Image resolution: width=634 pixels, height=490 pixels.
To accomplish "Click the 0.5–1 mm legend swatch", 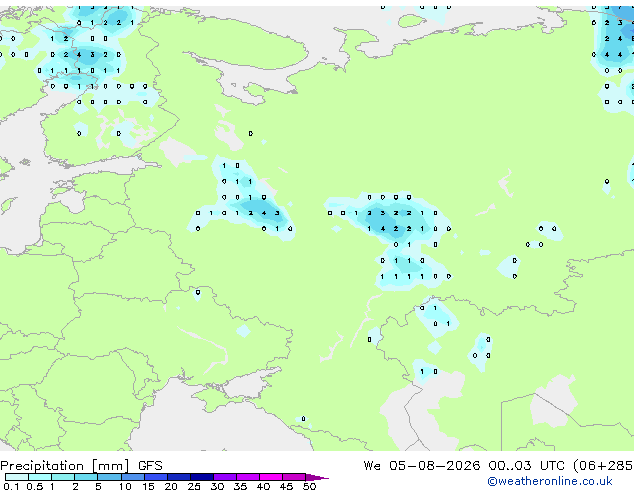I will click(x=40, y=477).
